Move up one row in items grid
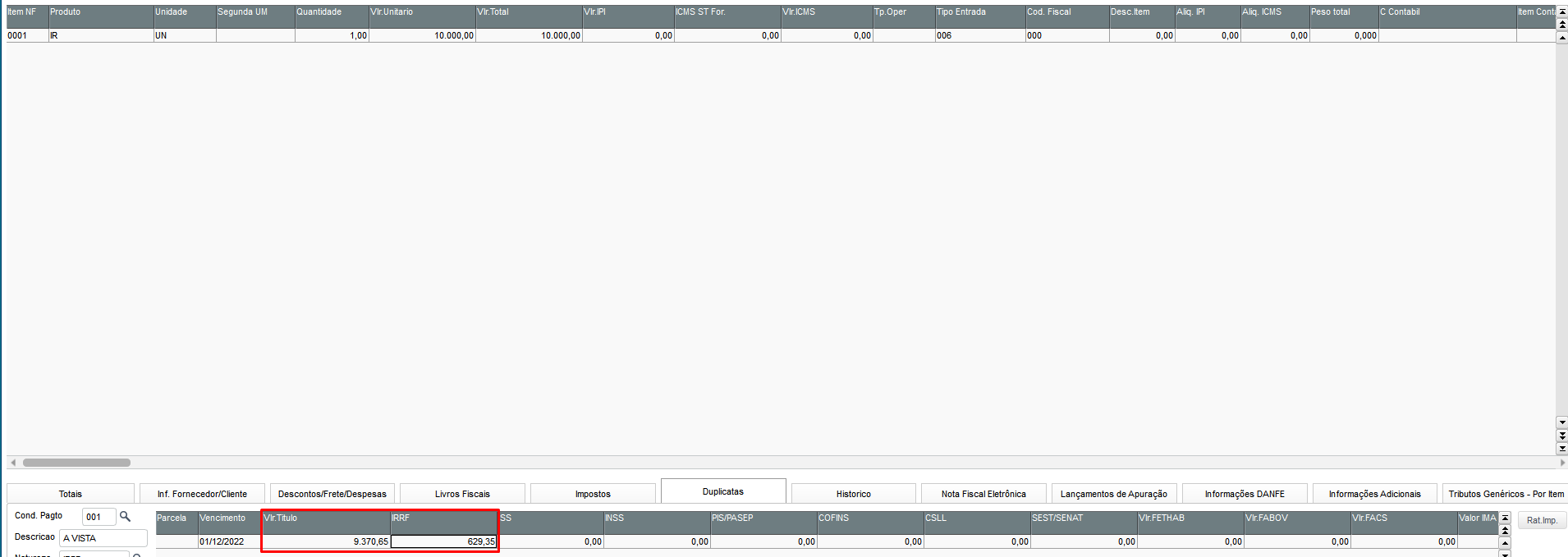This screenshot has height=557, width=1568. 1562,38
